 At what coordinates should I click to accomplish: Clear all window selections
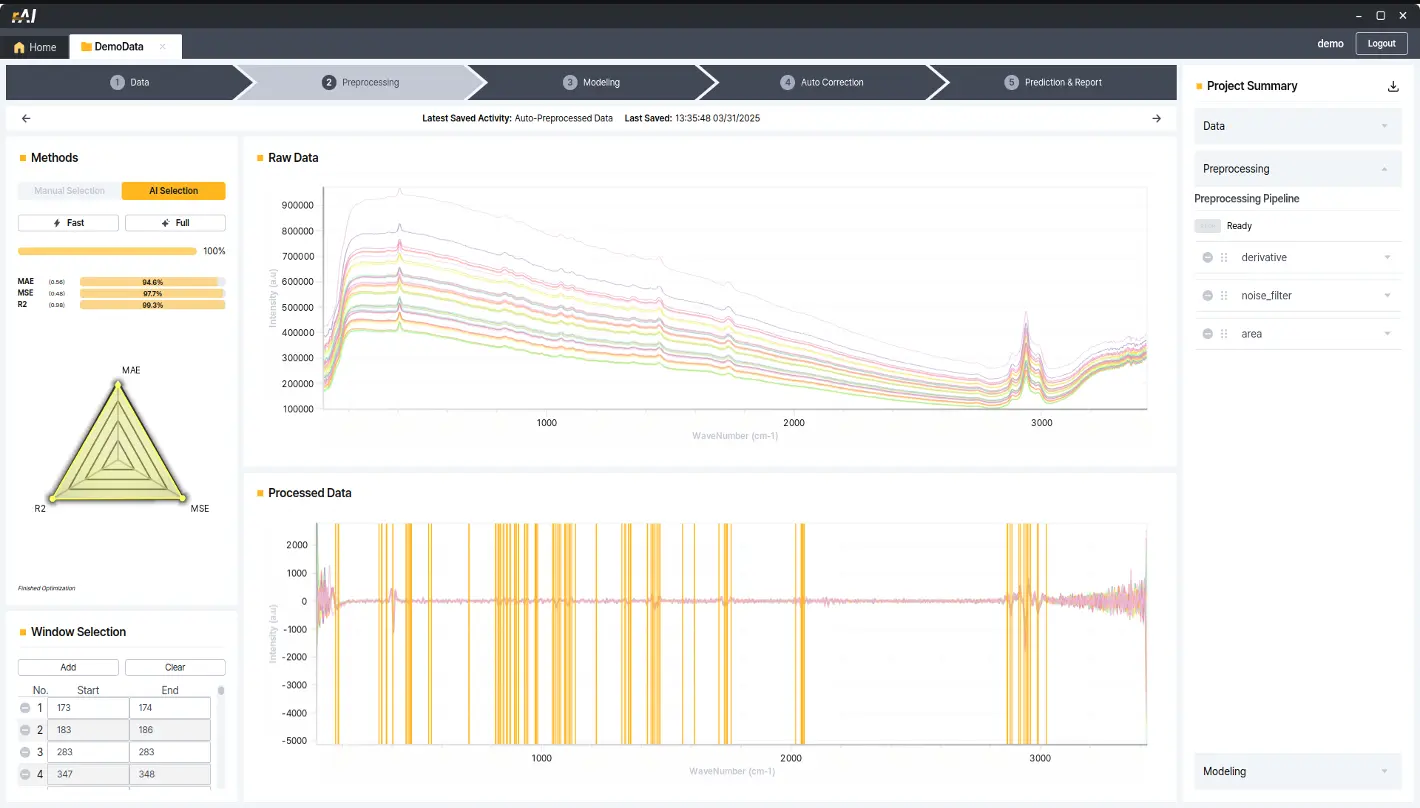[175, 667]
